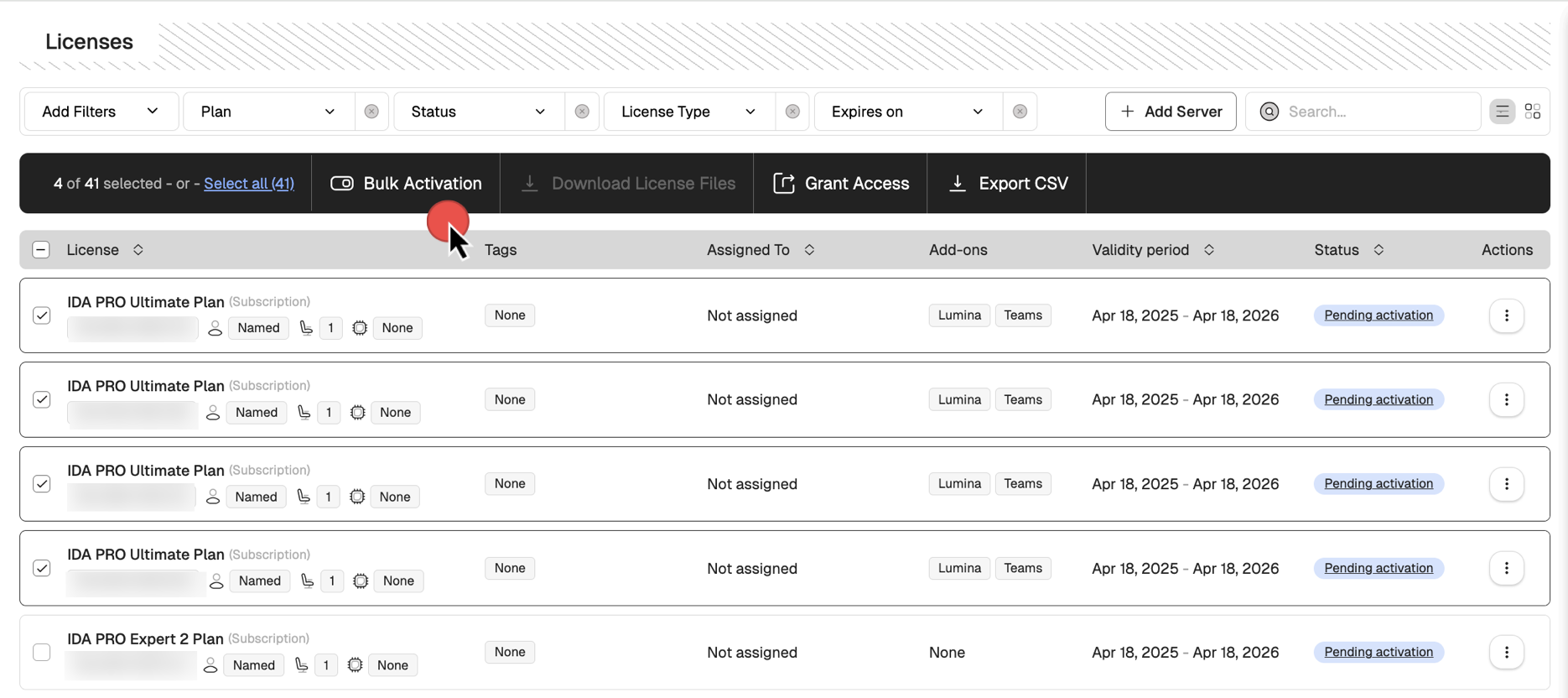Start Bulk Activation for selected licenses
The width and height of the screenshot is (1568, 698).
pyautogui.click(x=406, y=184)
